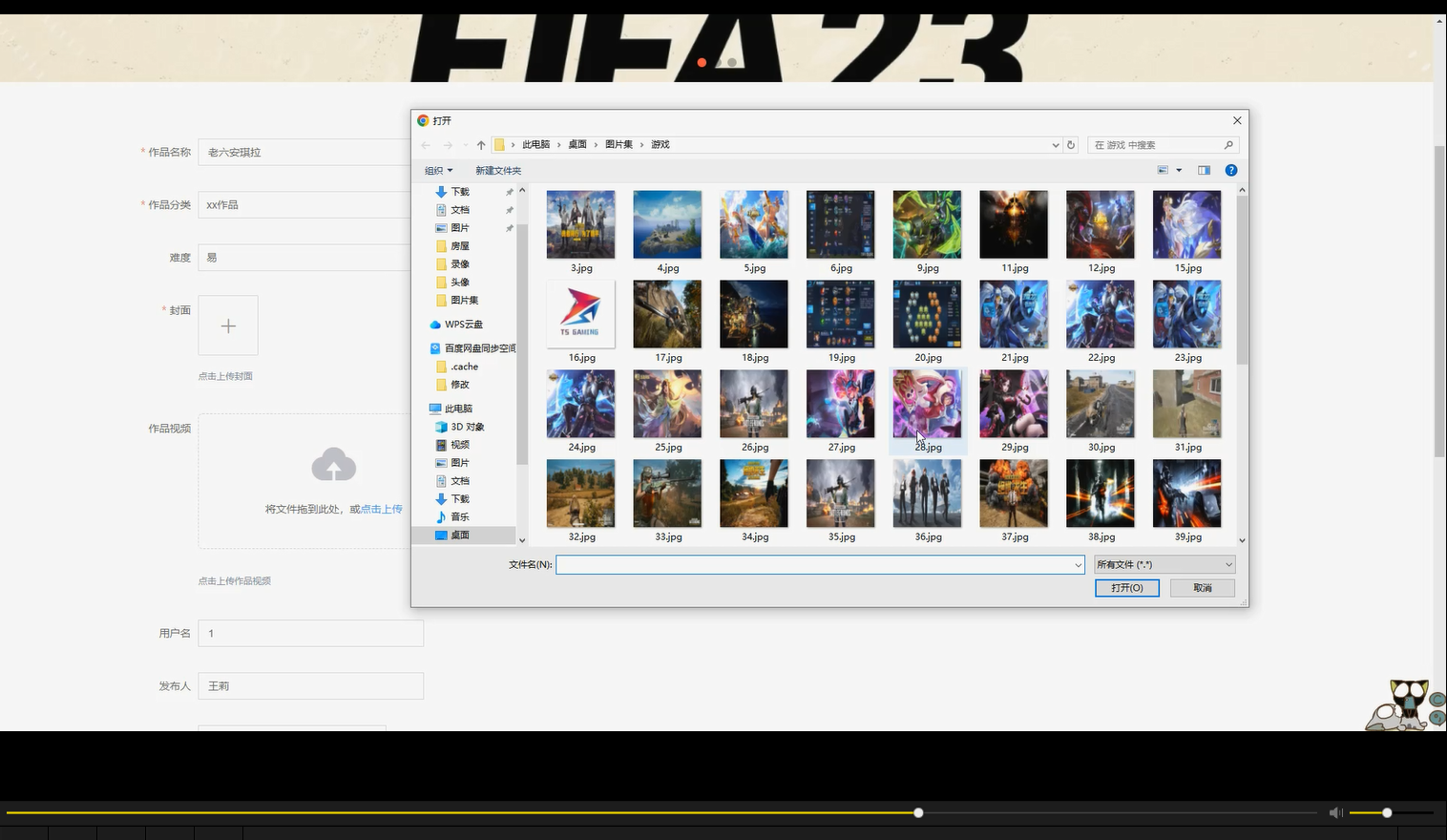The width and height of the screenshot is (1447, 840).
Task: Select thumbnail 28.jpg
Action: point(928,404)
